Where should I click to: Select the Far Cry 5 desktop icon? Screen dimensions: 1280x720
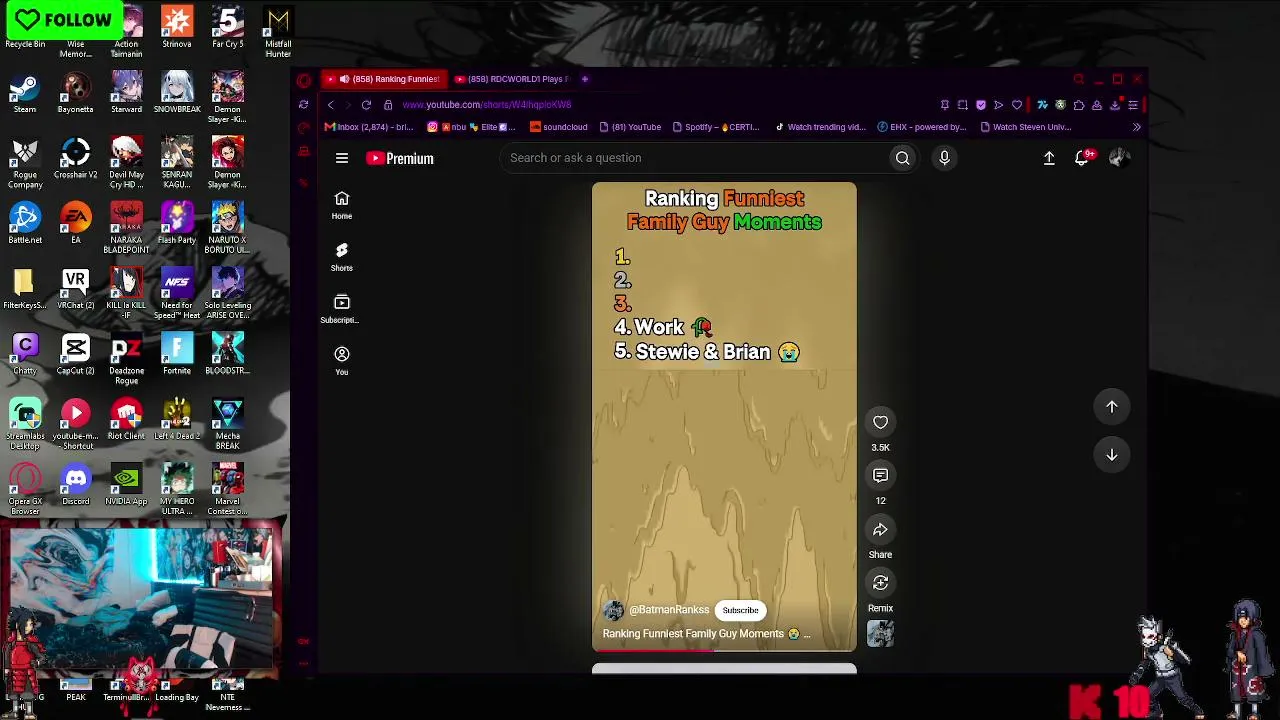pos(228,28)
